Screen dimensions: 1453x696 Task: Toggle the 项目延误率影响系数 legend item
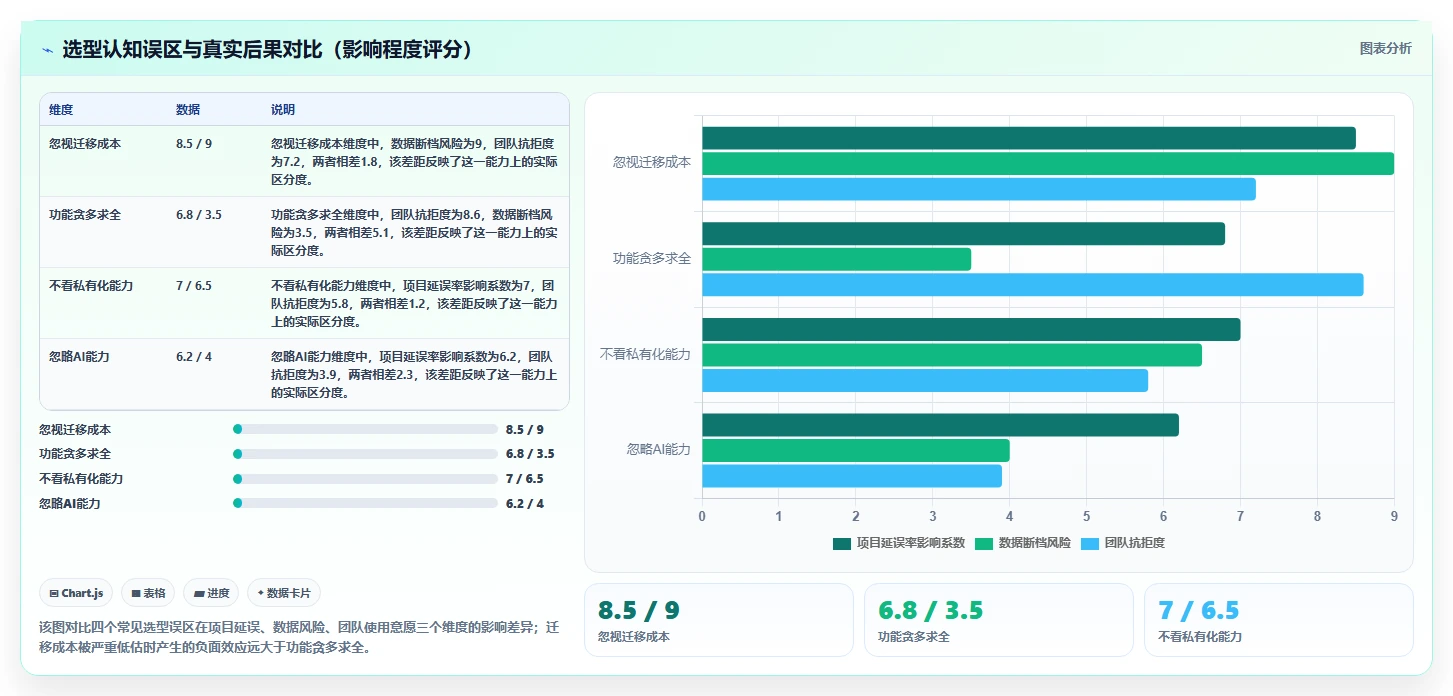point(899,543)
